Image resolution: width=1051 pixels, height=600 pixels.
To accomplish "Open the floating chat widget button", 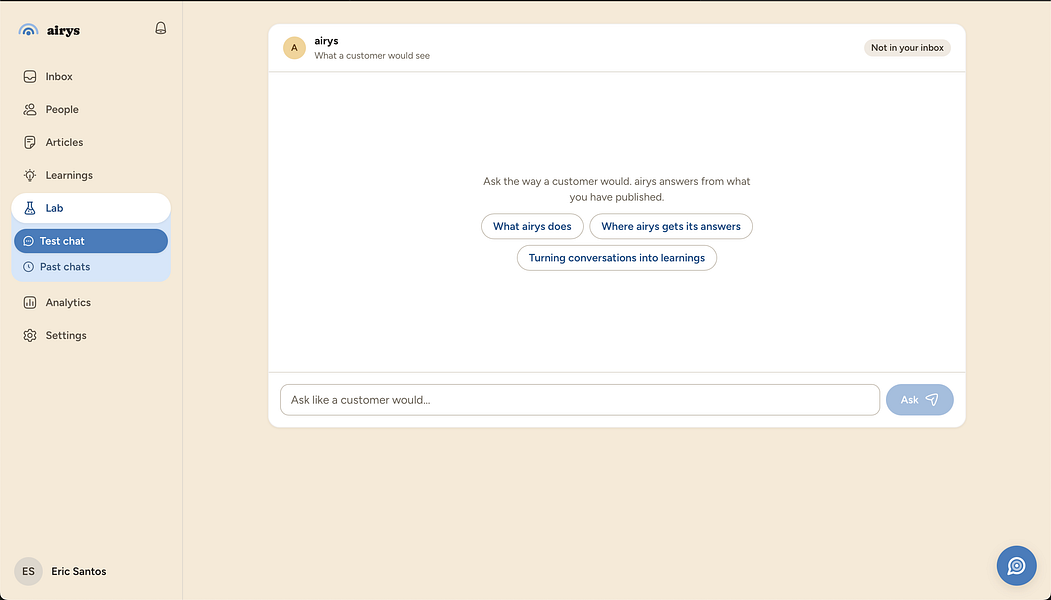I will [x=1016, y=566].
